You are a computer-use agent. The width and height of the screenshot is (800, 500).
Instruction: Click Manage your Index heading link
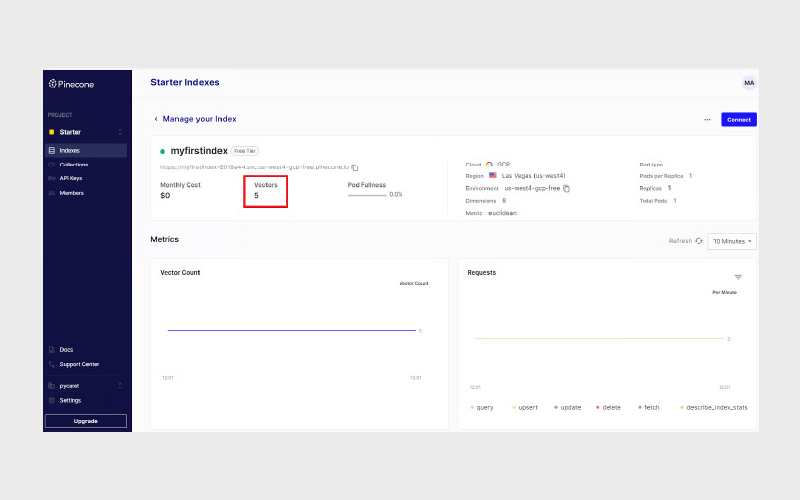click(x=199, y=119)
